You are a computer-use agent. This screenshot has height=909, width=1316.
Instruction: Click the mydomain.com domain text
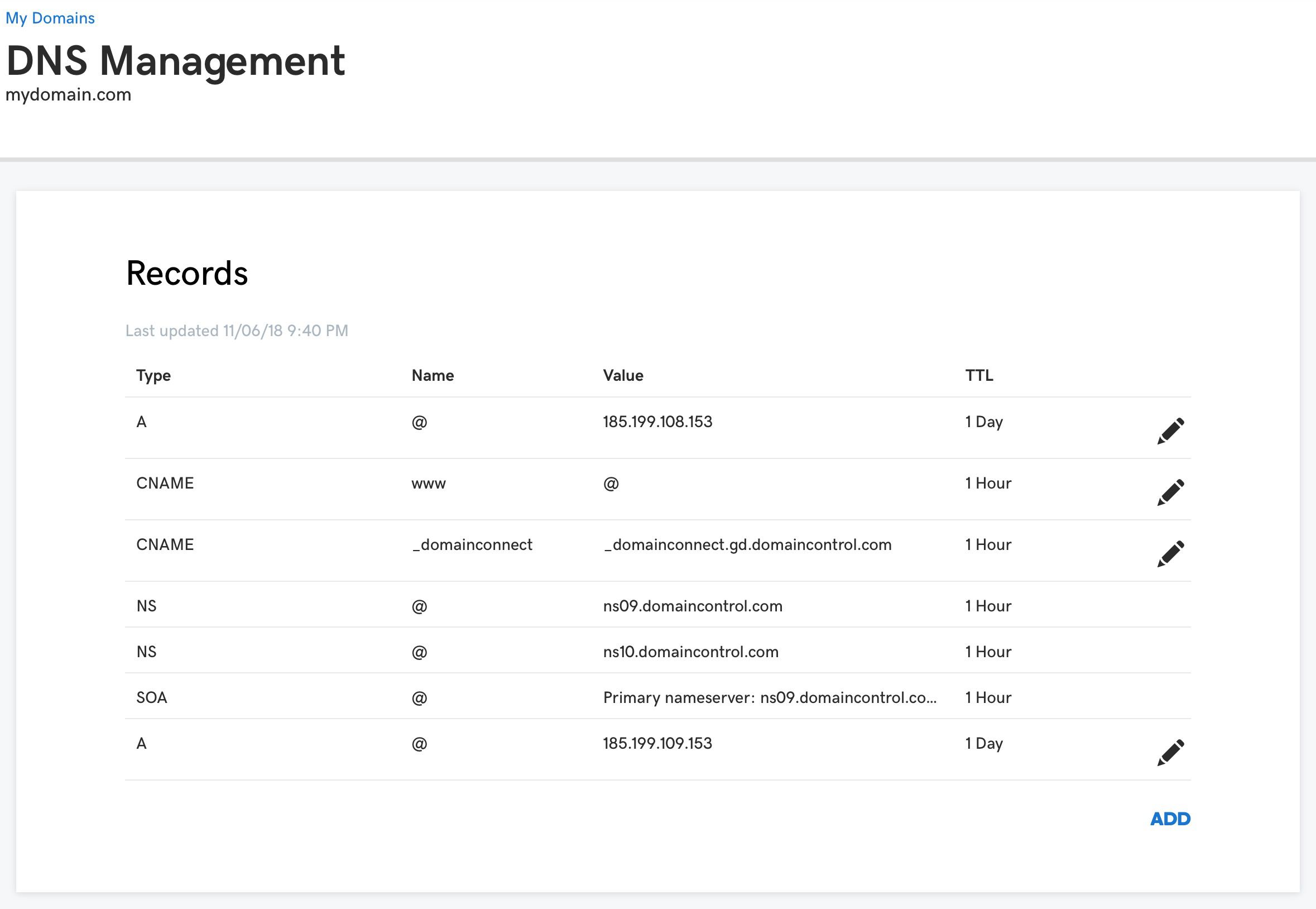68,94
